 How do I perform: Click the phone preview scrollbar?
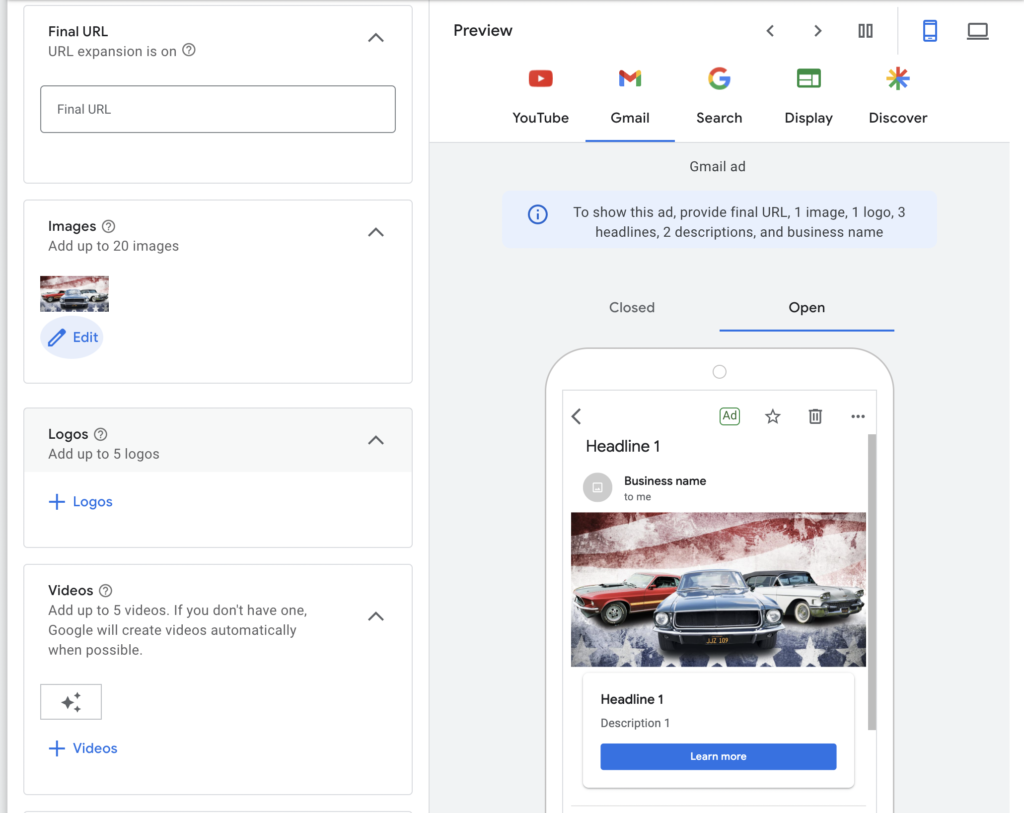pos(872,582)
